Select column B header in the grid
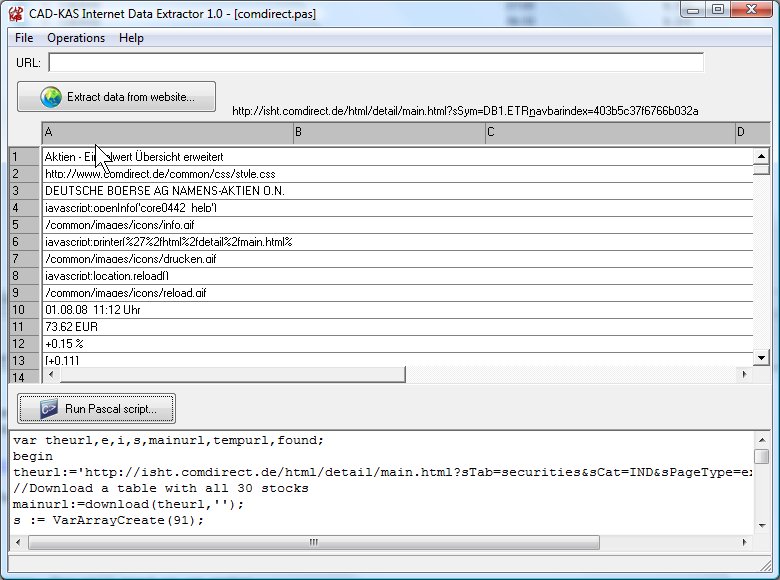Viewport: 780px width, 580px height. coord(389,132)
